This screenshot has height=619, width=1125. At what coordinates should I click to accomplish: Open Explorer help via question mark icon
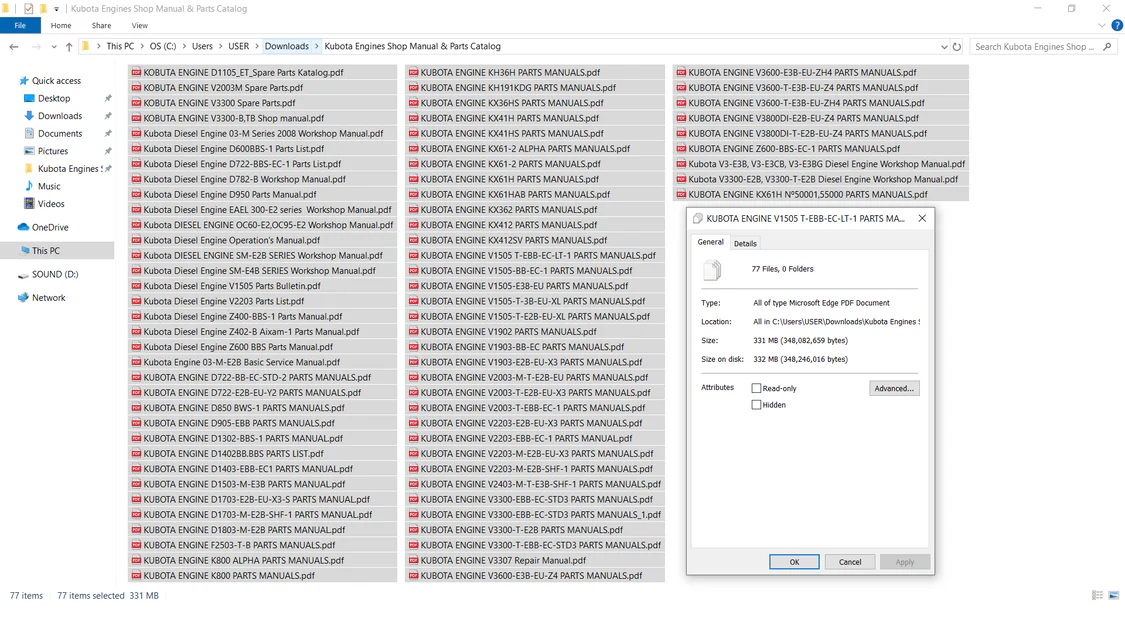click(x=1117, y=25)
